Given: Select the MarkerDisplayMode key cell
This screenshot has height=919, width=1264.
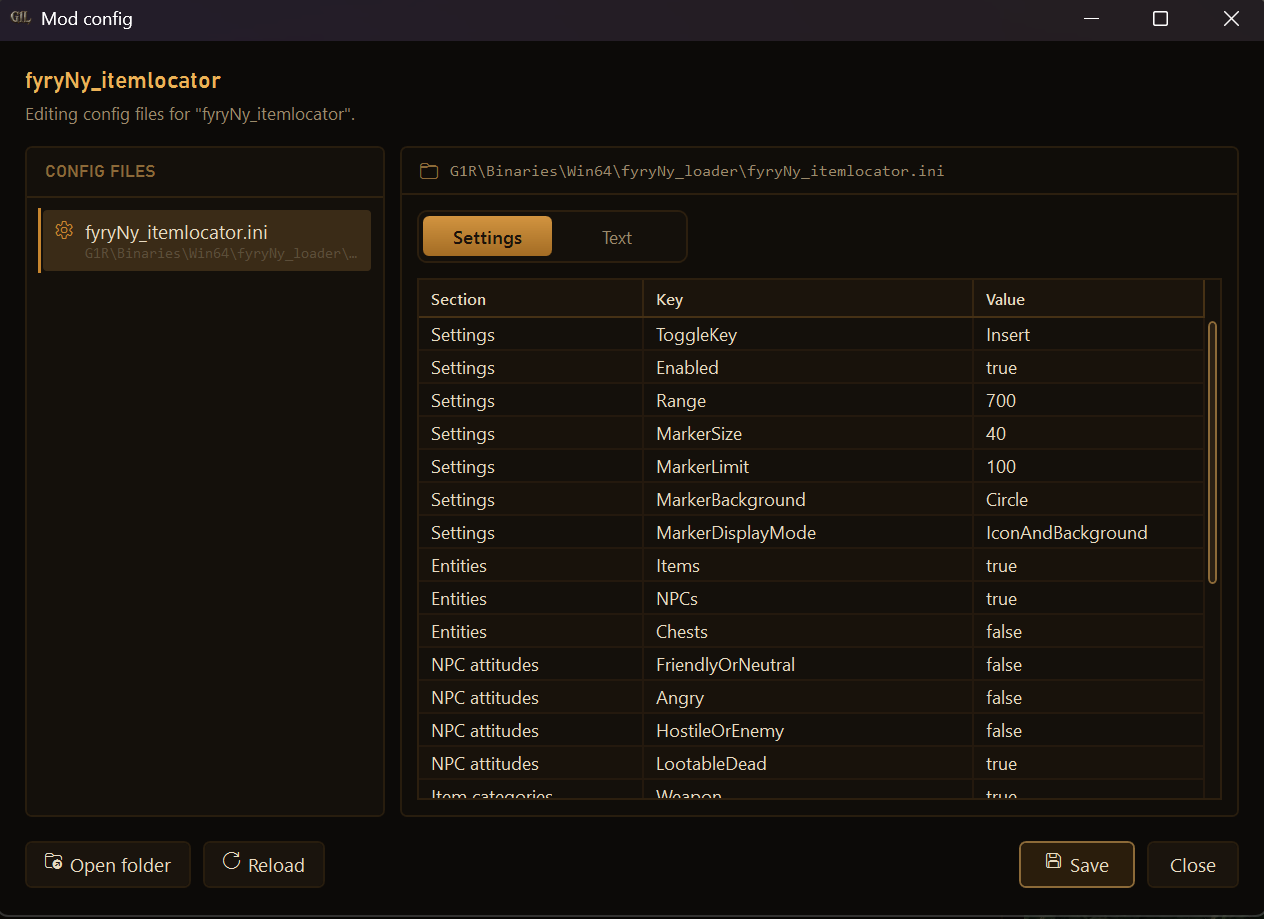Looking at the screenshot, I should click(808, 533).
